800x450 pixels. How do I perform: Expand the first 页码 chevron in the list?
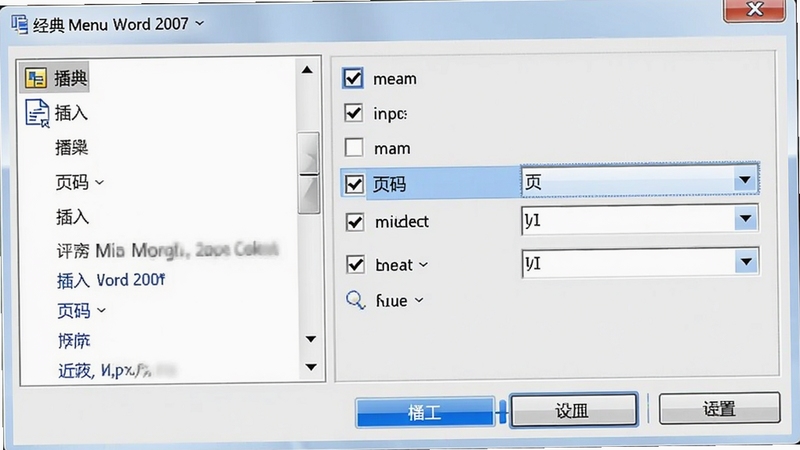(x=99, y=182)
